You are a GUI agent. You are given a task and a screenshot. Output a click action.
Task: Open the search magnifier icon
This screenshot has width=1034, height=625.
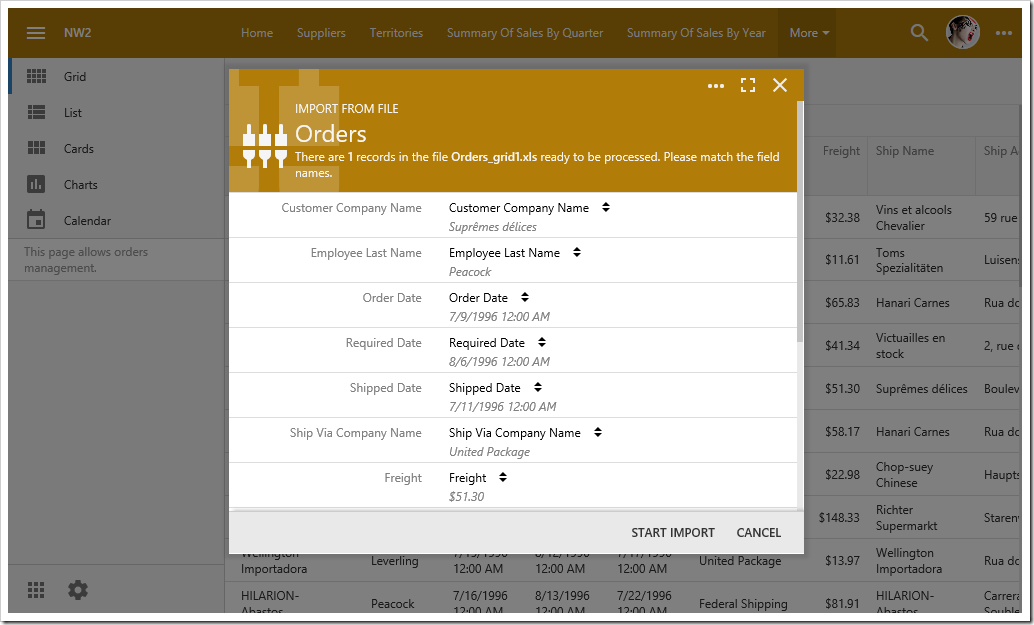(919, 32)
